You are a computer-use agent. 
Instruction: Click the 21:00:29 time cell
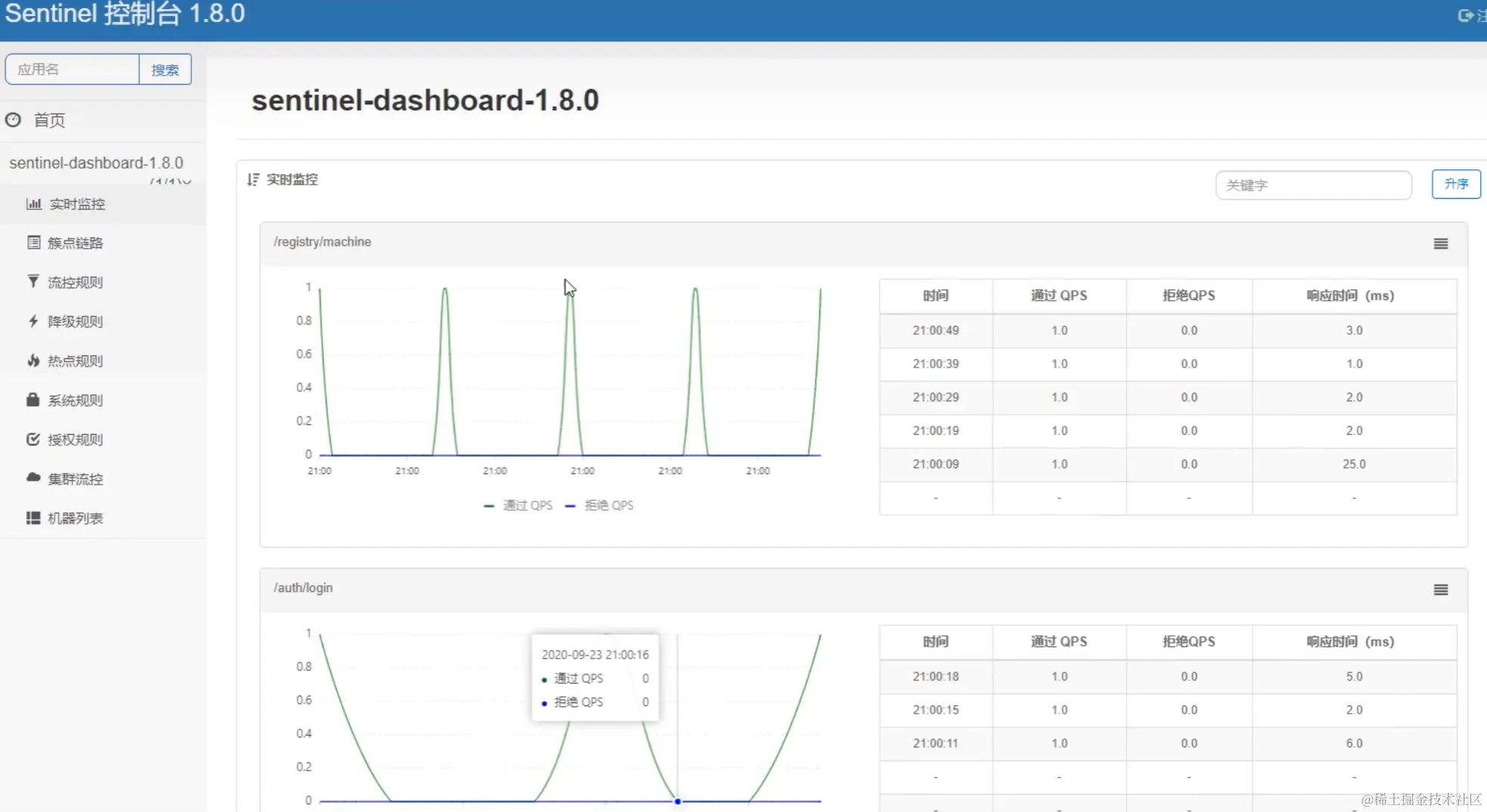[936, 397]
